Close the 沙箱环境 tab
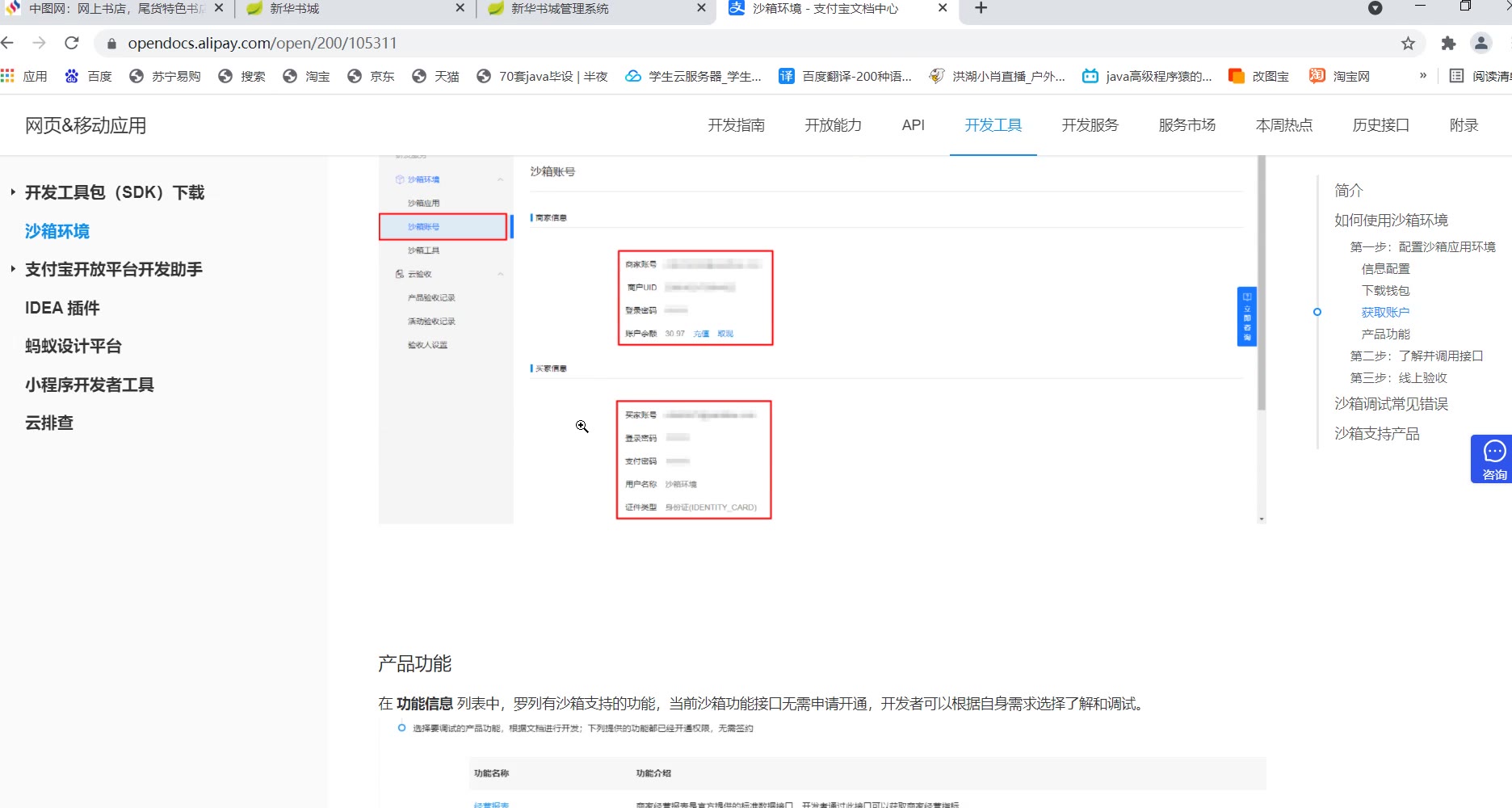Image resolution: width=1512 pixels, height=808 pixels. (x=943, y=8)
